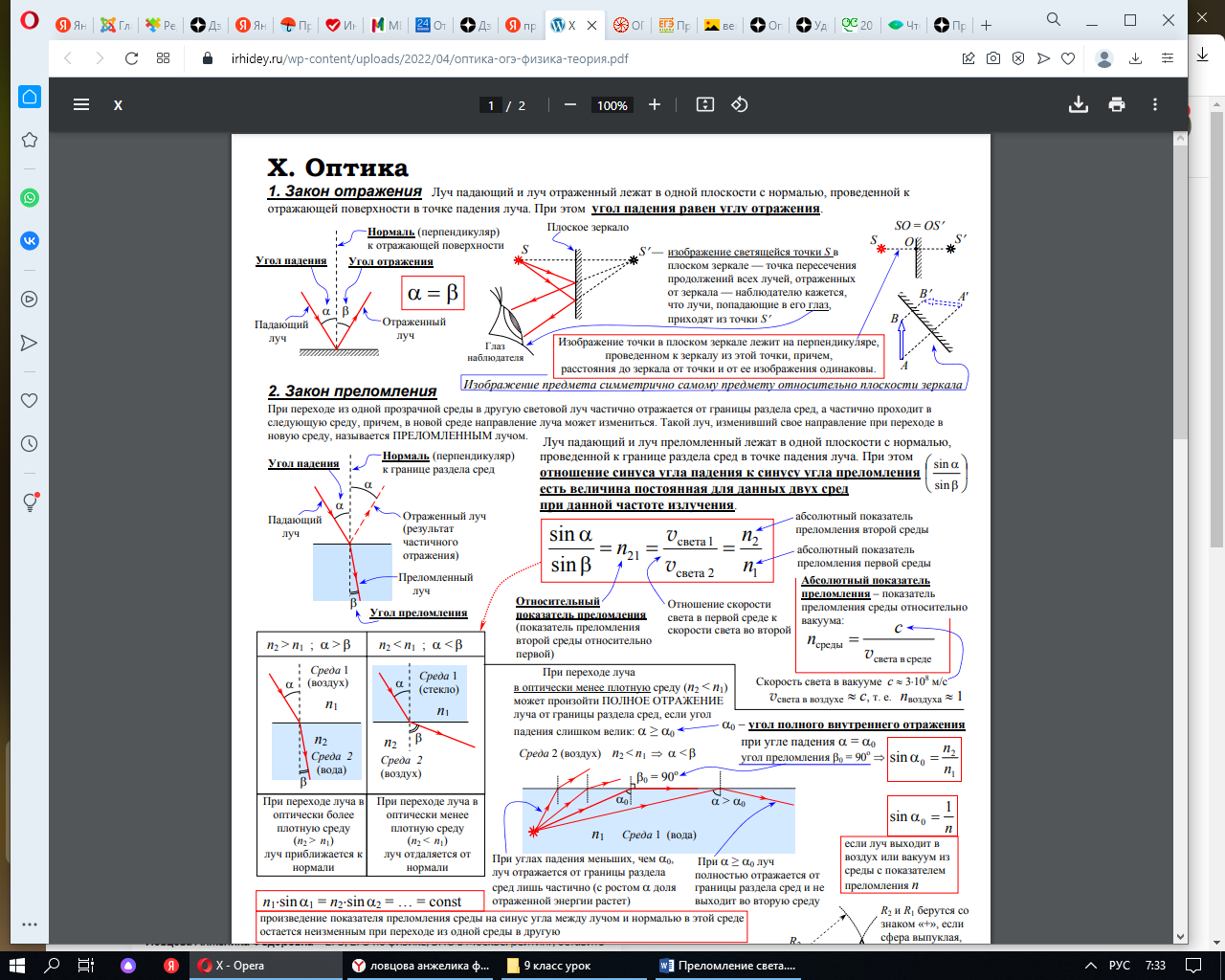Close the active X tab
This screenshot has width=1225, height=980.
point(593,26)
